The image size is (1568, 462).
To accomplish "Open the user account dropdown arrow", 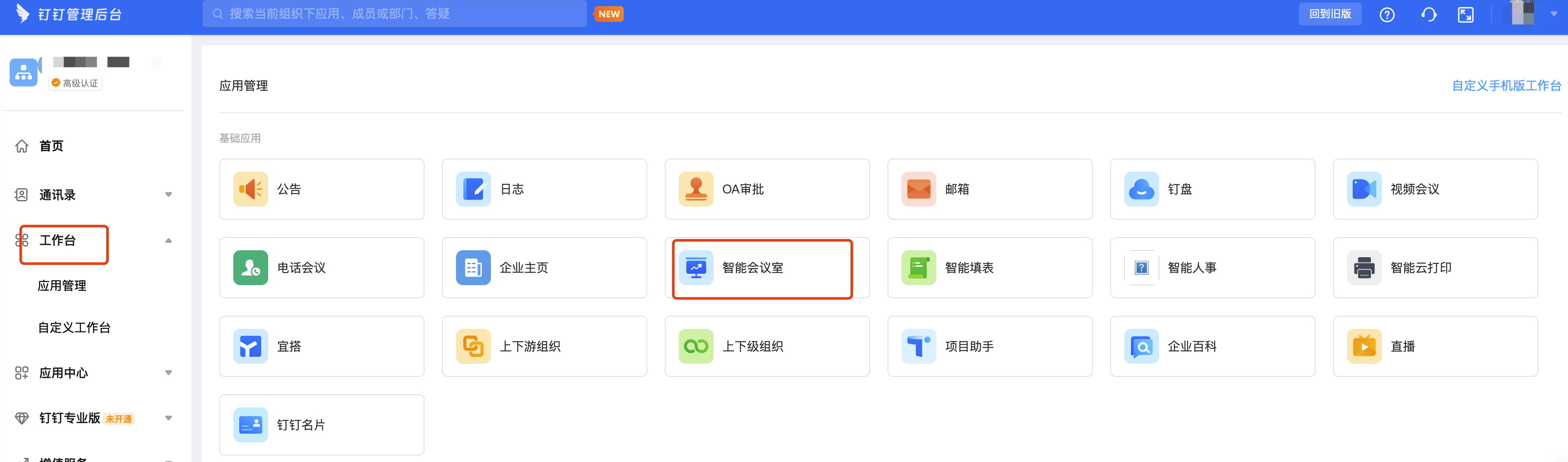I will click(1554, 14).
